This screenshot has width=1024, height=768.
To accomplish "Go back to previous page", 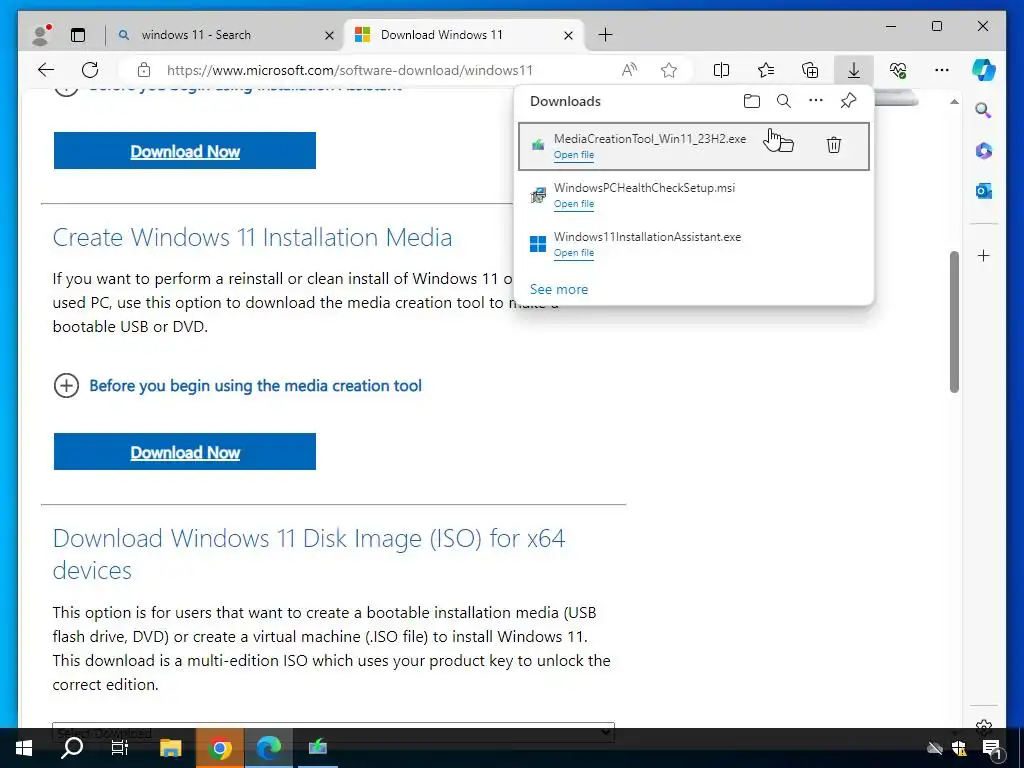I will (x=46, y=70).
